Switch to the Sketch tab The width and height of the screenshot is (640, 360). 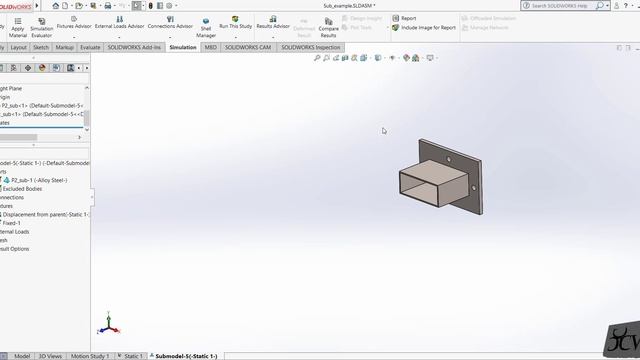41,47
